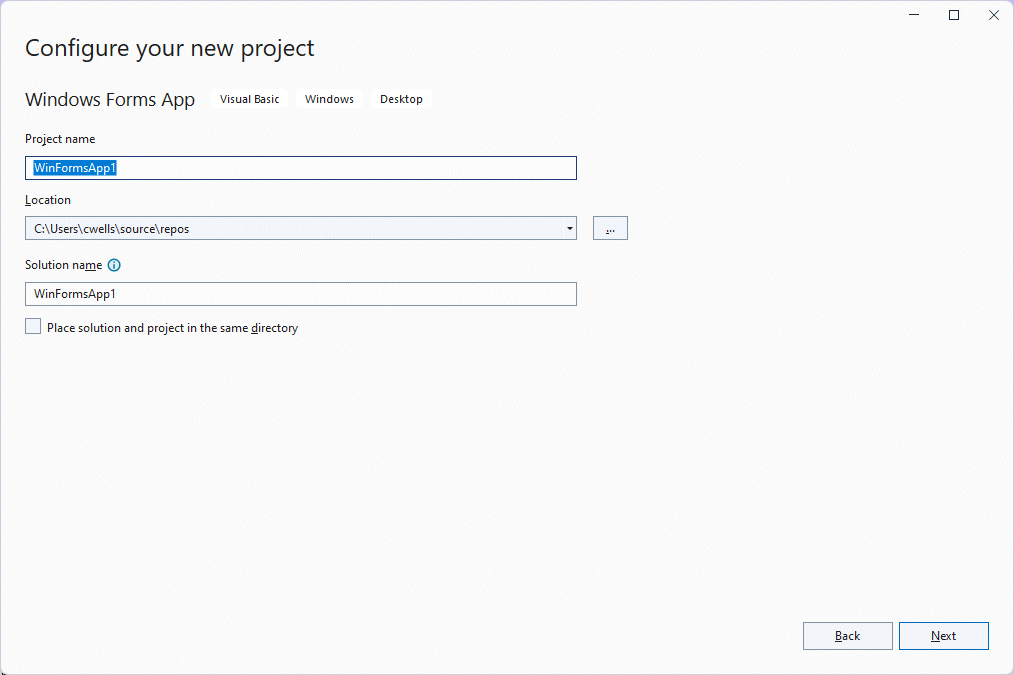The image size is (1014, 675).
Task: Click the Project name label
Action: (60, 139)
